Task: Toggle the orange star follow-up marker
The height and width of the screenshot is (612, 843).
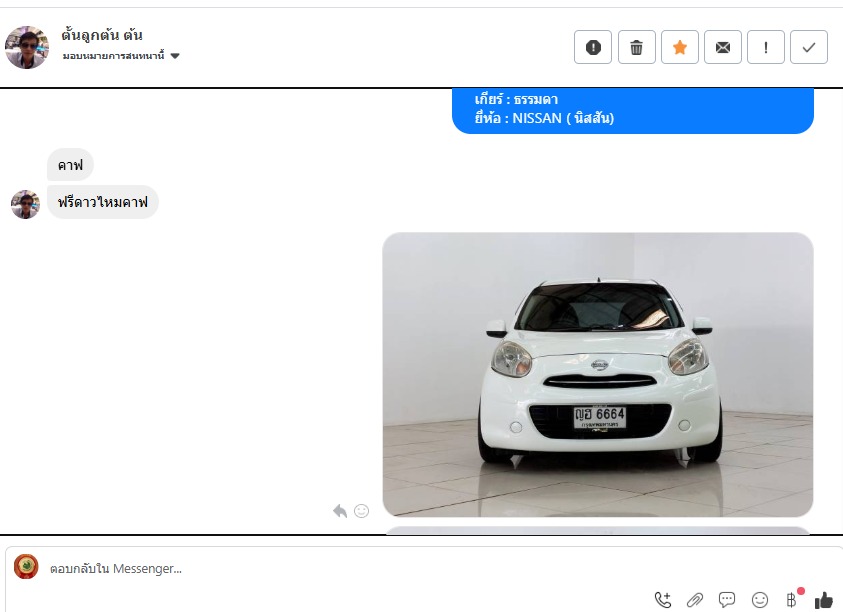Action: click(x=680, y=47)
